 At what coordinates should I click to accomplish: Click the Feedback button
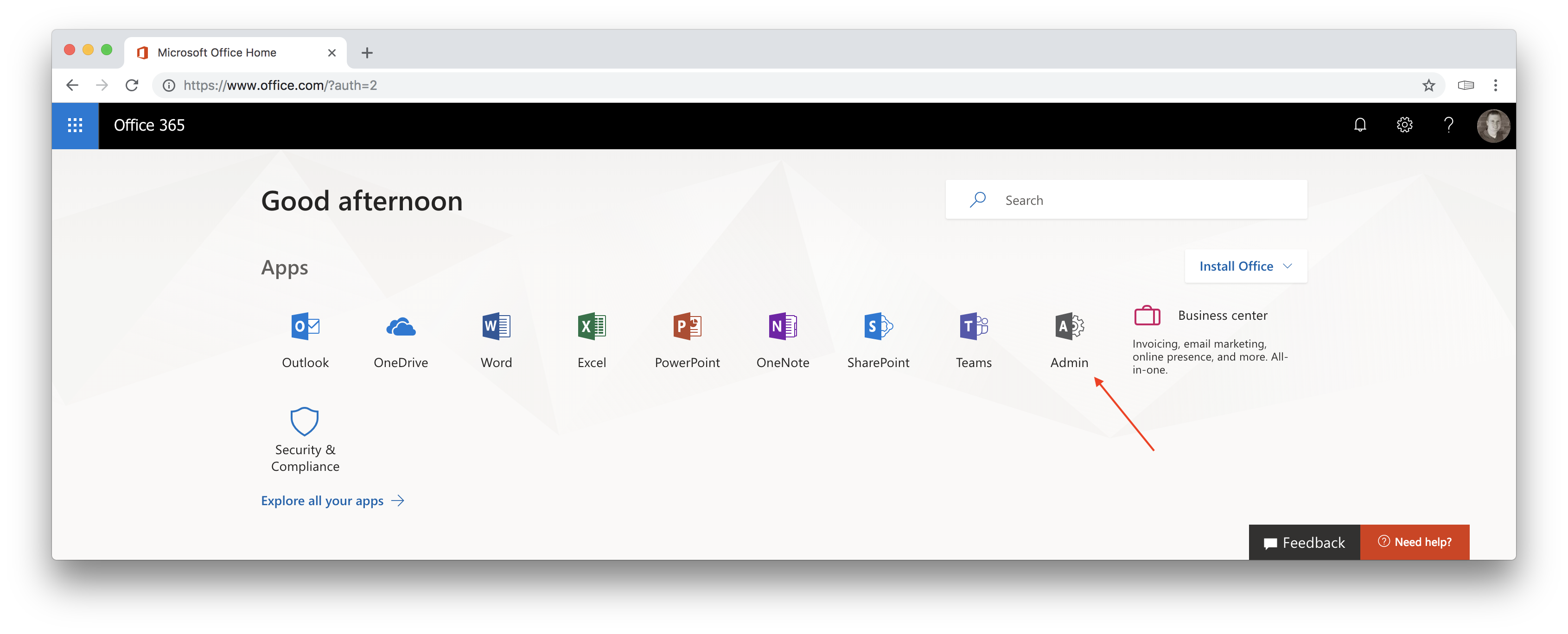[1305, 542]
